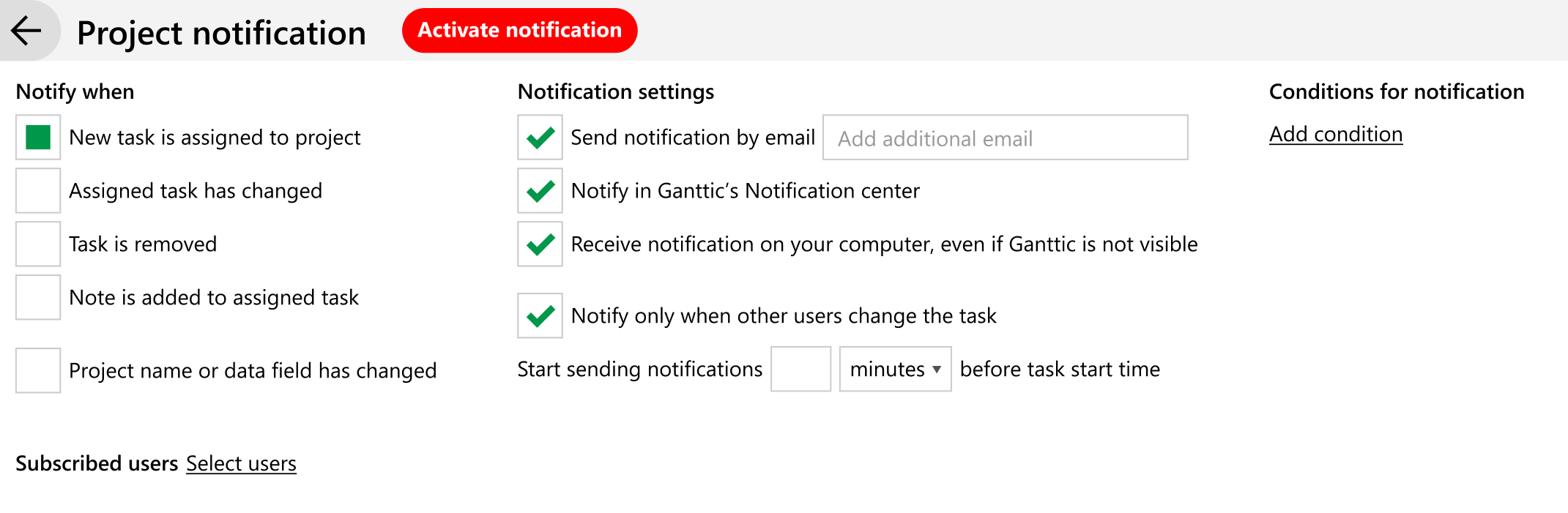The height and width of the screenshot is (513, 1568).
Task: Open the minutes time unit dropdown
Action: (x=894, y=370)
